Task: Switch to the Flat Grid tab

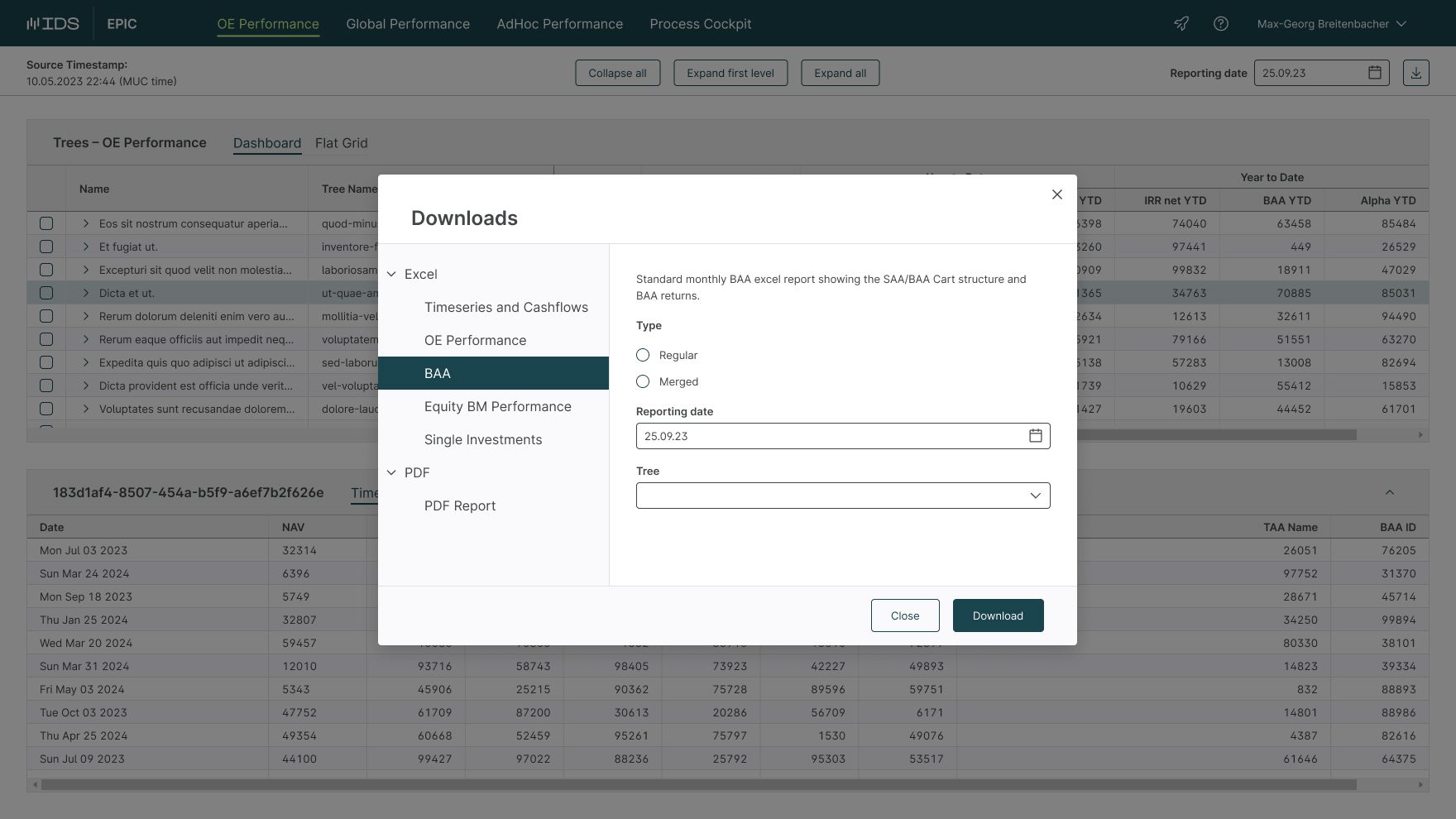Action: [342, 143]
